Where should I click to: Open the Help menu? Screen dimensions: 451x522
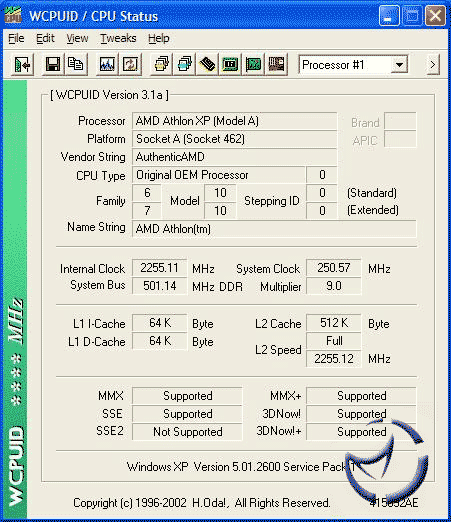pyautogui.click(x=159, y=38)
